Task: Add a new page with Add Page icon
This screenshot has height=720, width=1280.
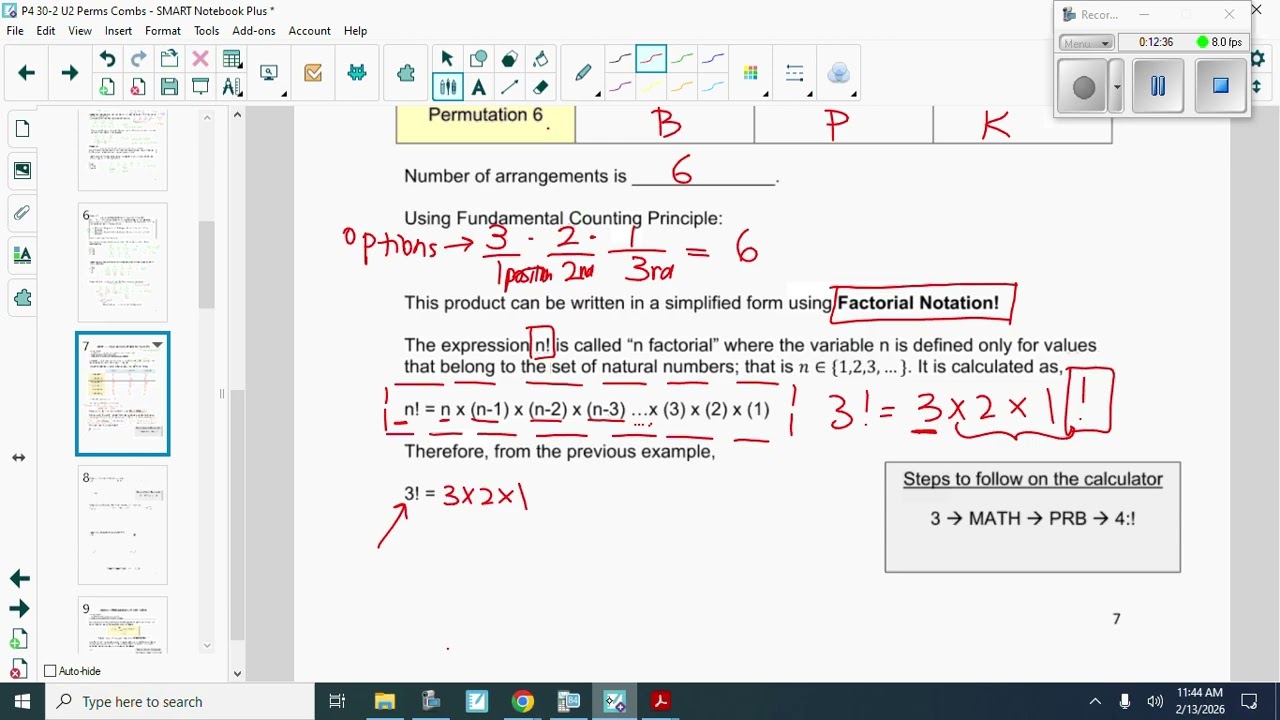Action: pyautogui.click(x=107, y=87)
